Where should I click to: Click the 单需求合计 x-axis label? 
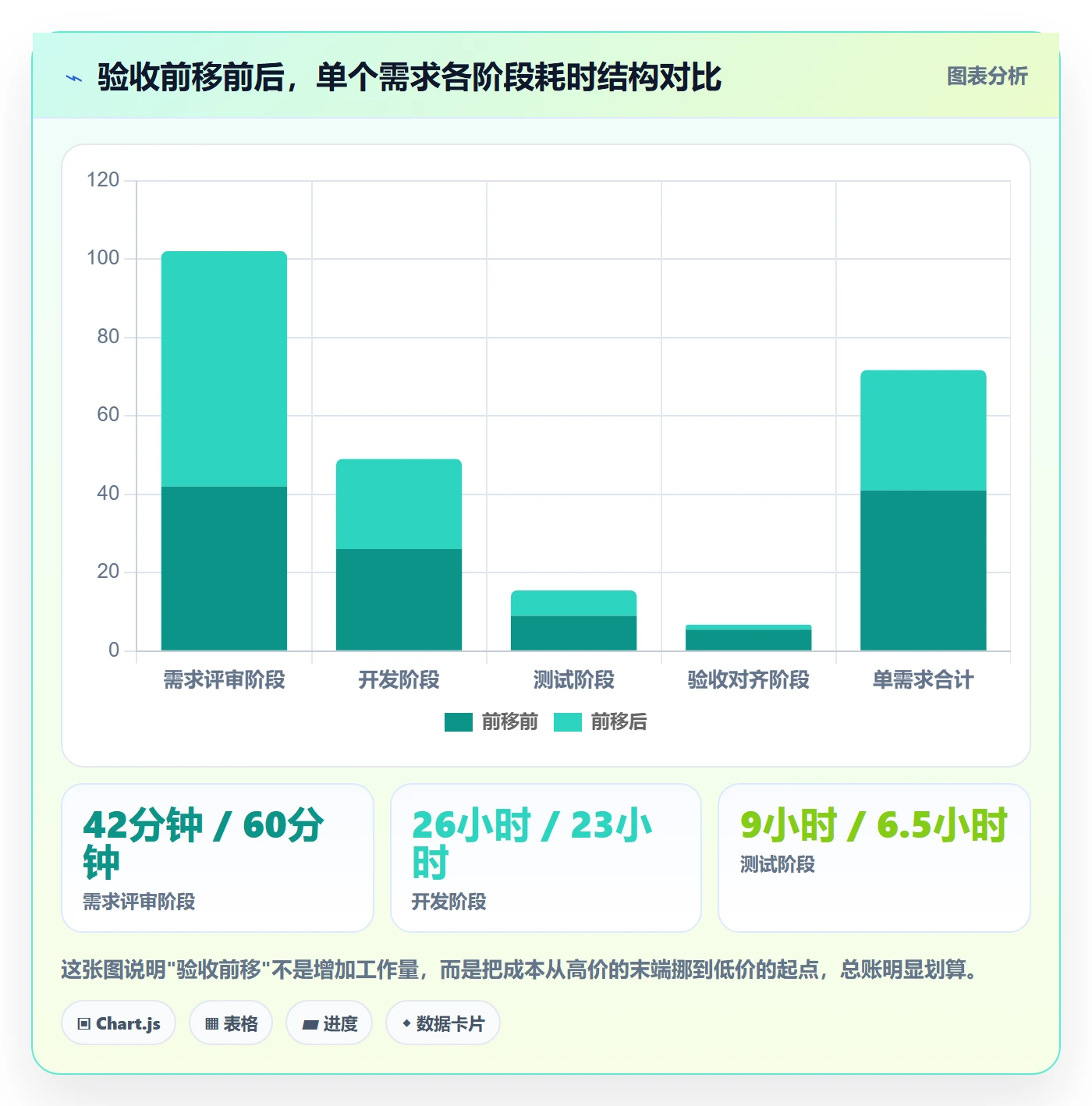pyautogui.click(x=923, y=680)
